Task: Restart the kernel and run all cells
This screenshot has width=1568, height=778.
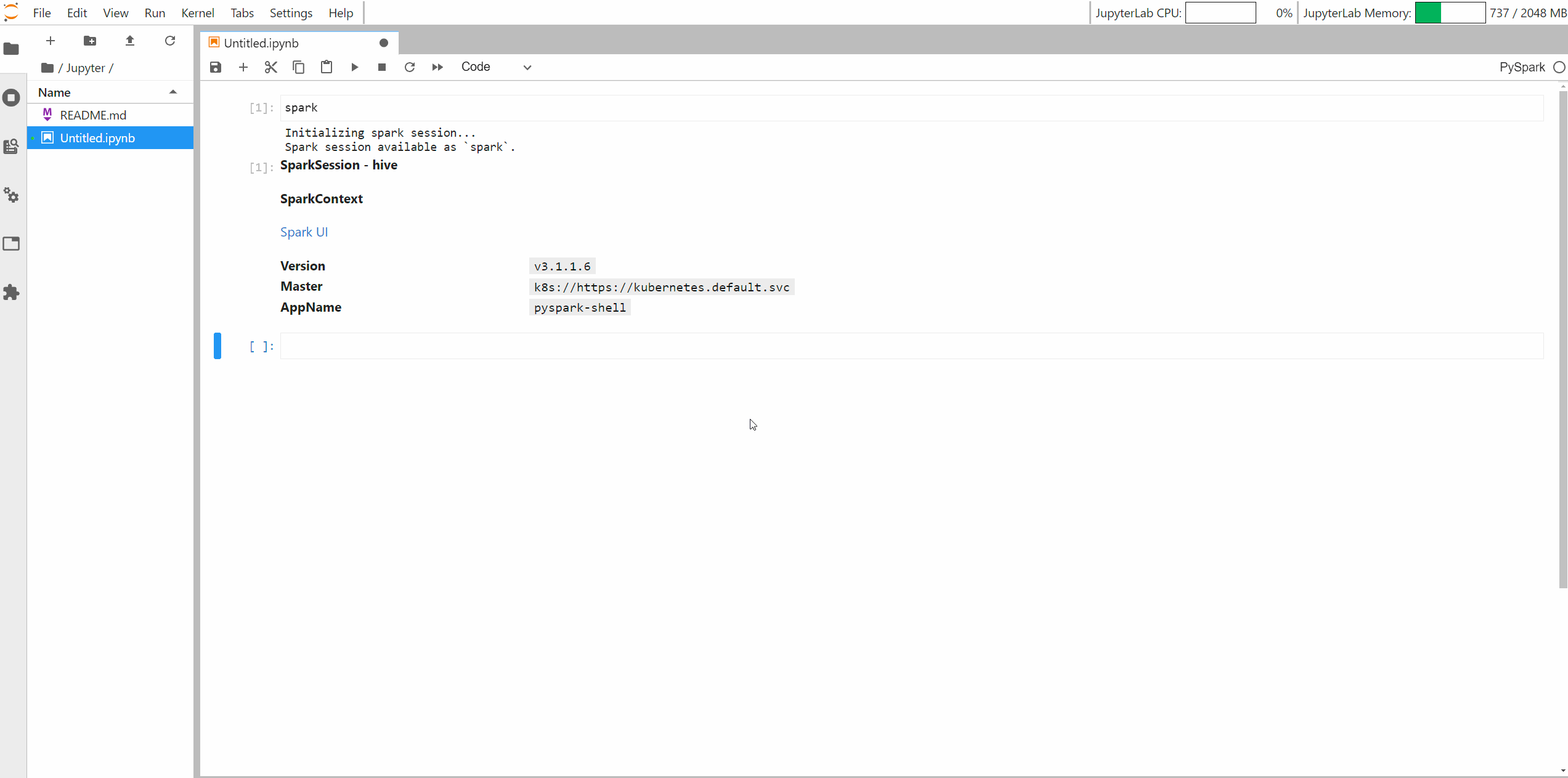Action: 437,67
